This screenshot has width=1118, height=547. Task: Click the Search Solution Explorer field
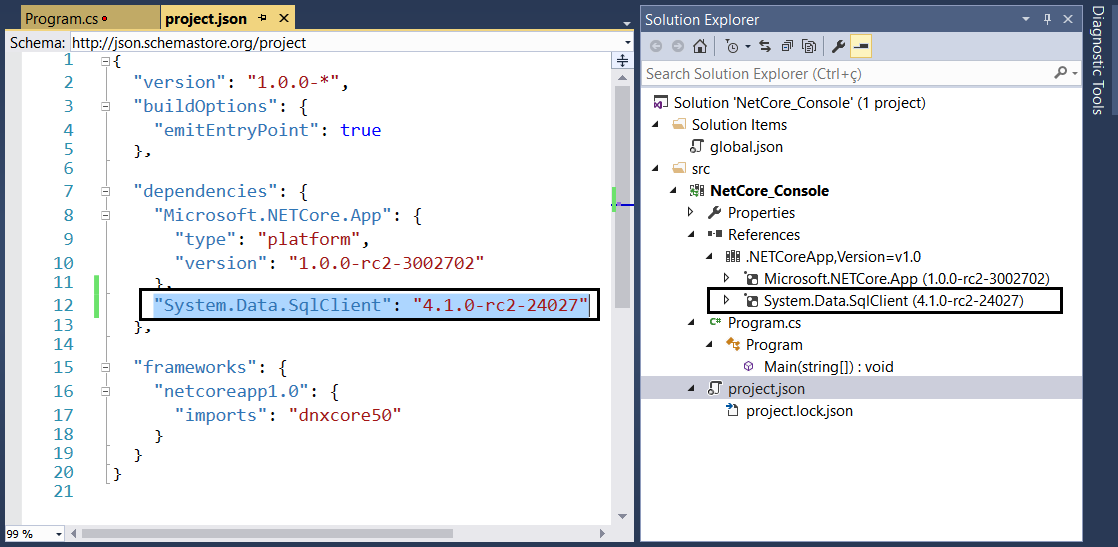tap(846, 73)
